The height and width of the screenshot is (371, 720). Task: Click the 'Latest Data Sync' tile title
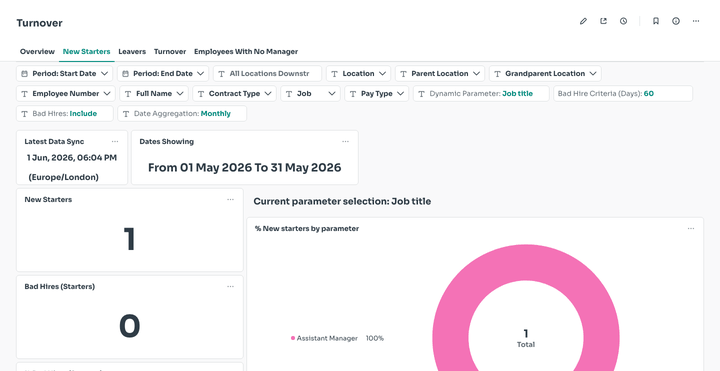point(54,141)
